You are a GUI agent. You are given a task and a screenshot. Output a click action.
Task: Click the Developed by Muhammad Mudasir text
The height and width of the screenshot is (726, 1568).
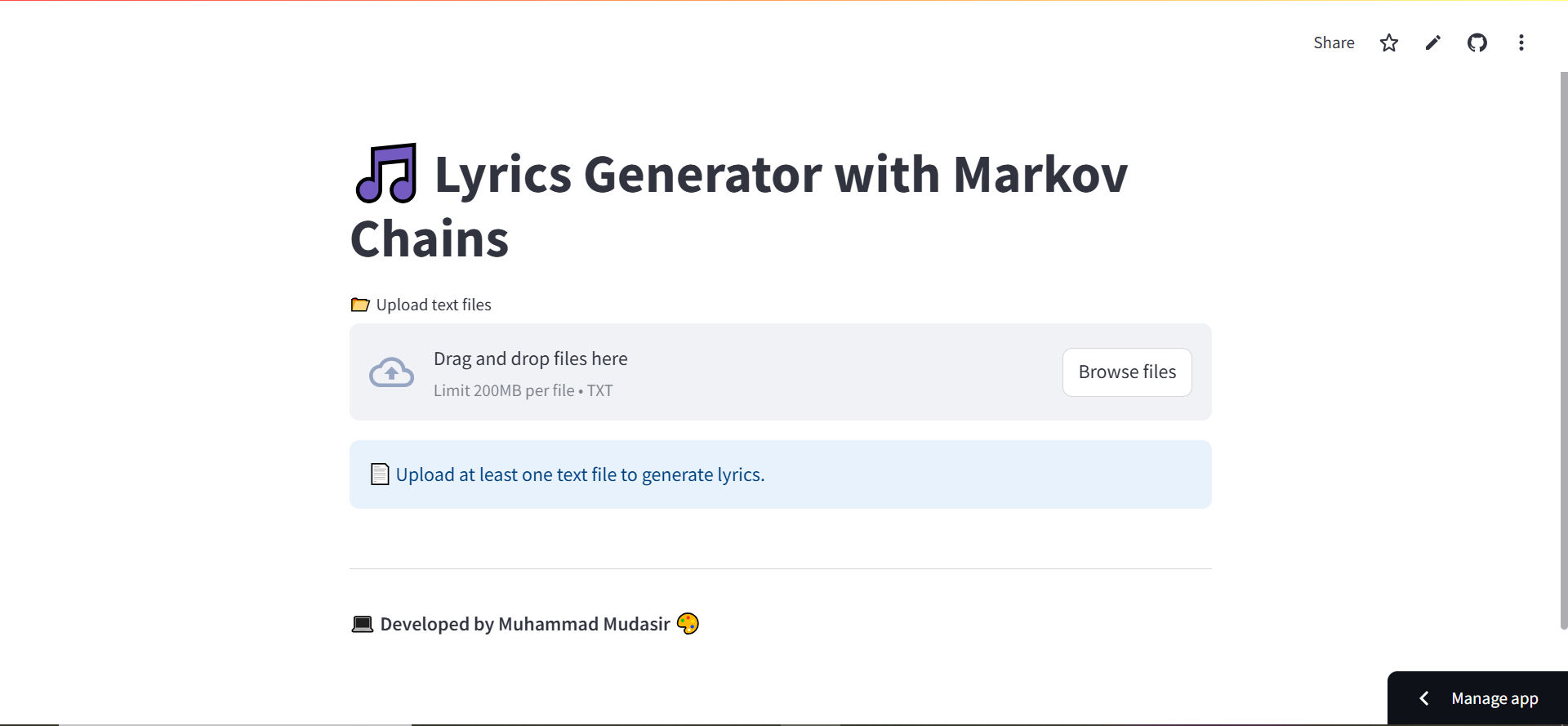point(523,623)
